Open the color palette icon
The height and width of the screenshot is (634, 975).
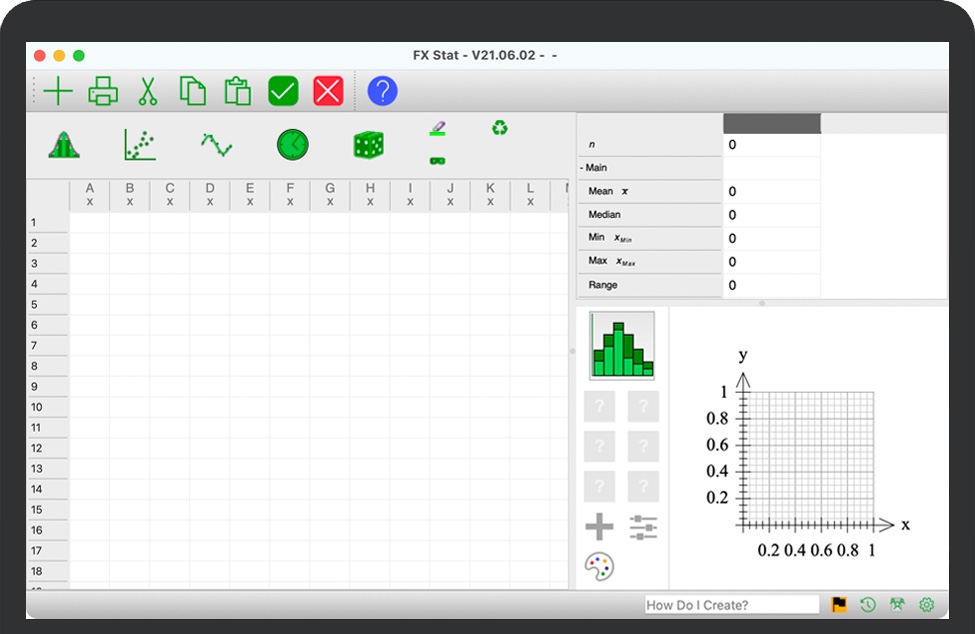point(599,566)
